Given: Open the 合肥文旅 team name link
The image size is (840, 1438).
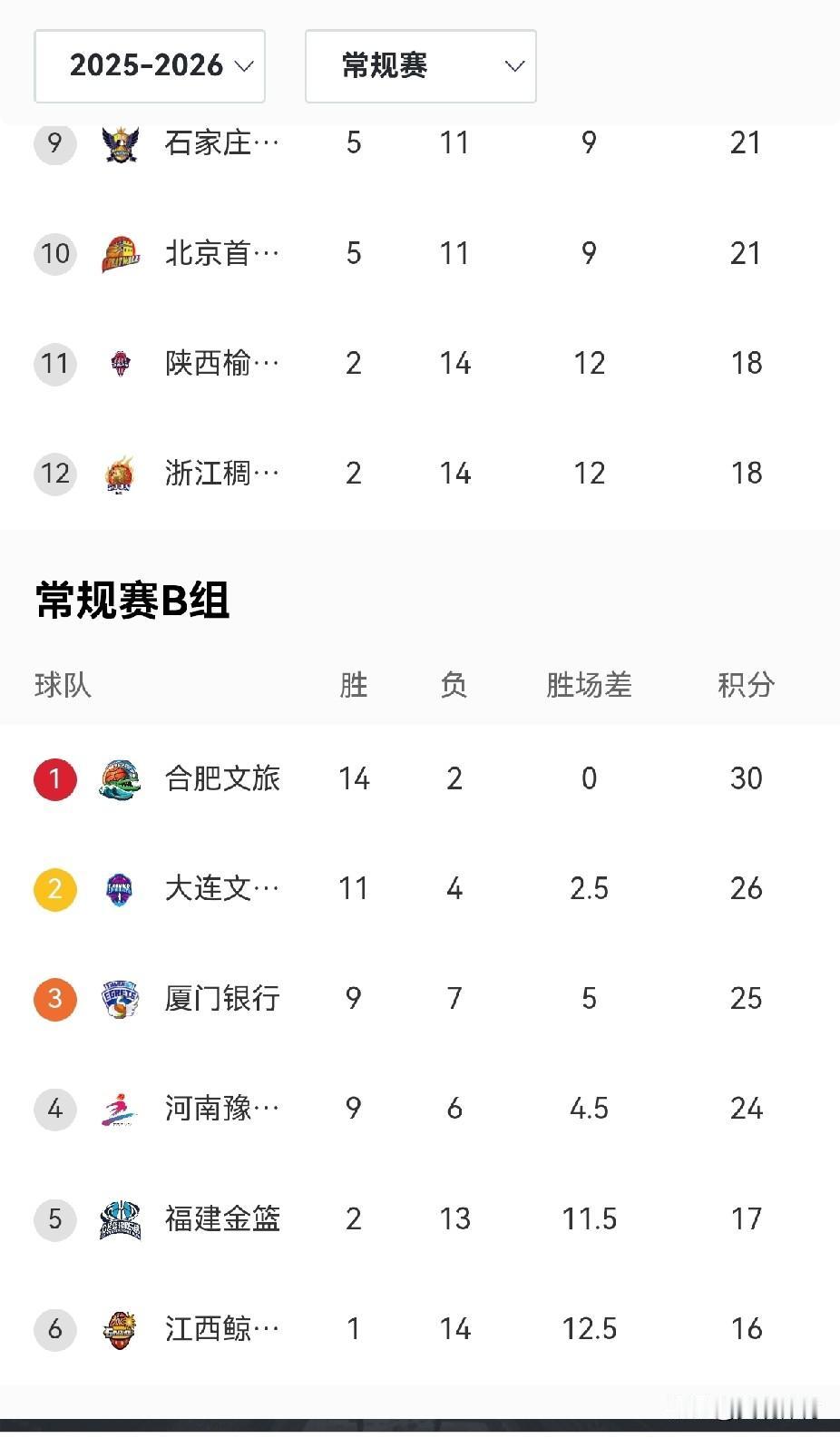Looking at the screenshot, I should point(222,778).
